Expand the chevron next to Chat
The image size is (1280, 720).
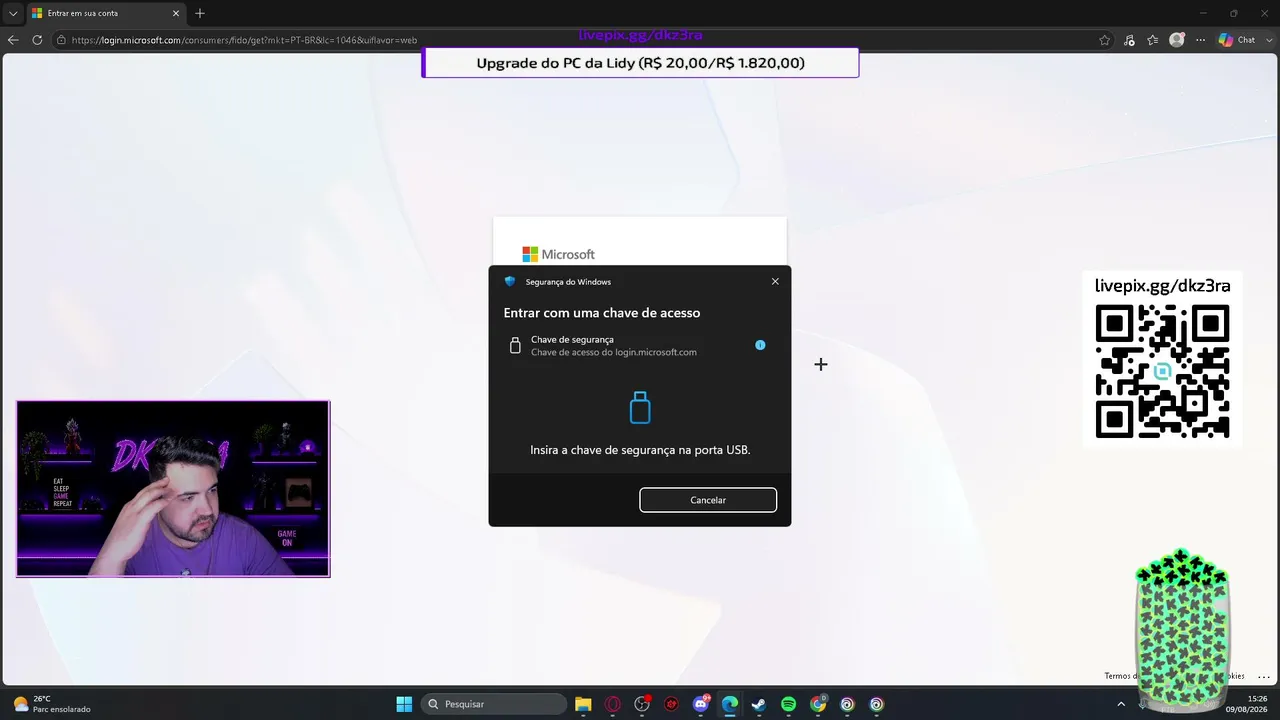pyautogui.click(x=1267, y=40)
